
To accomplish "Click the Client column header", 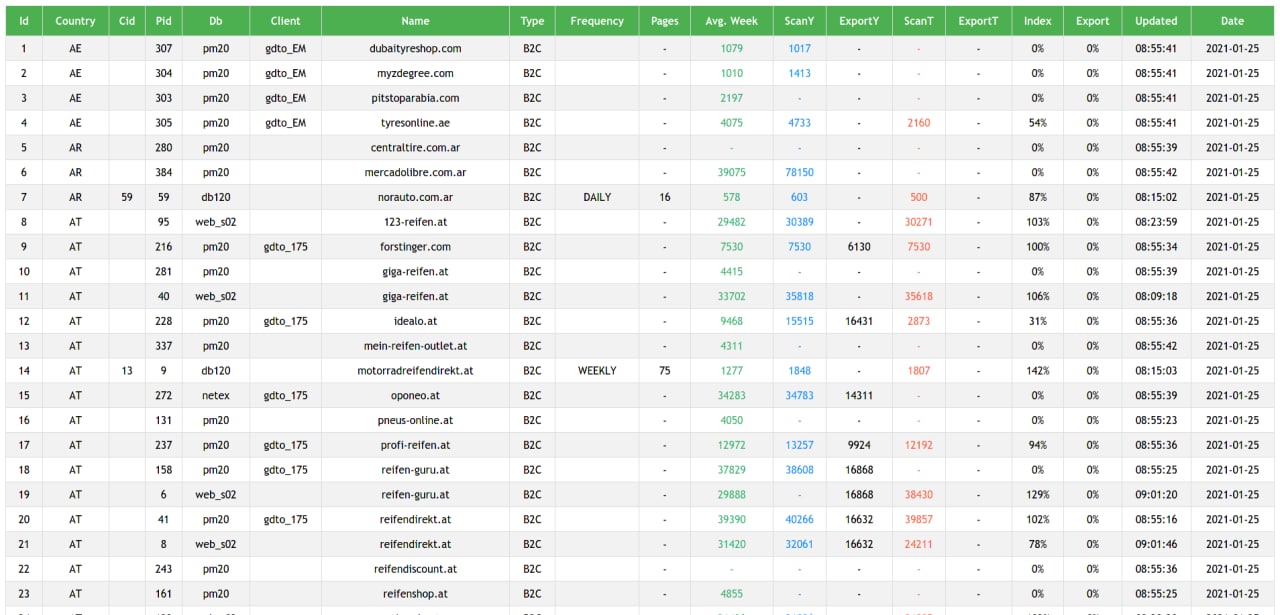I will tap(286, 21).
